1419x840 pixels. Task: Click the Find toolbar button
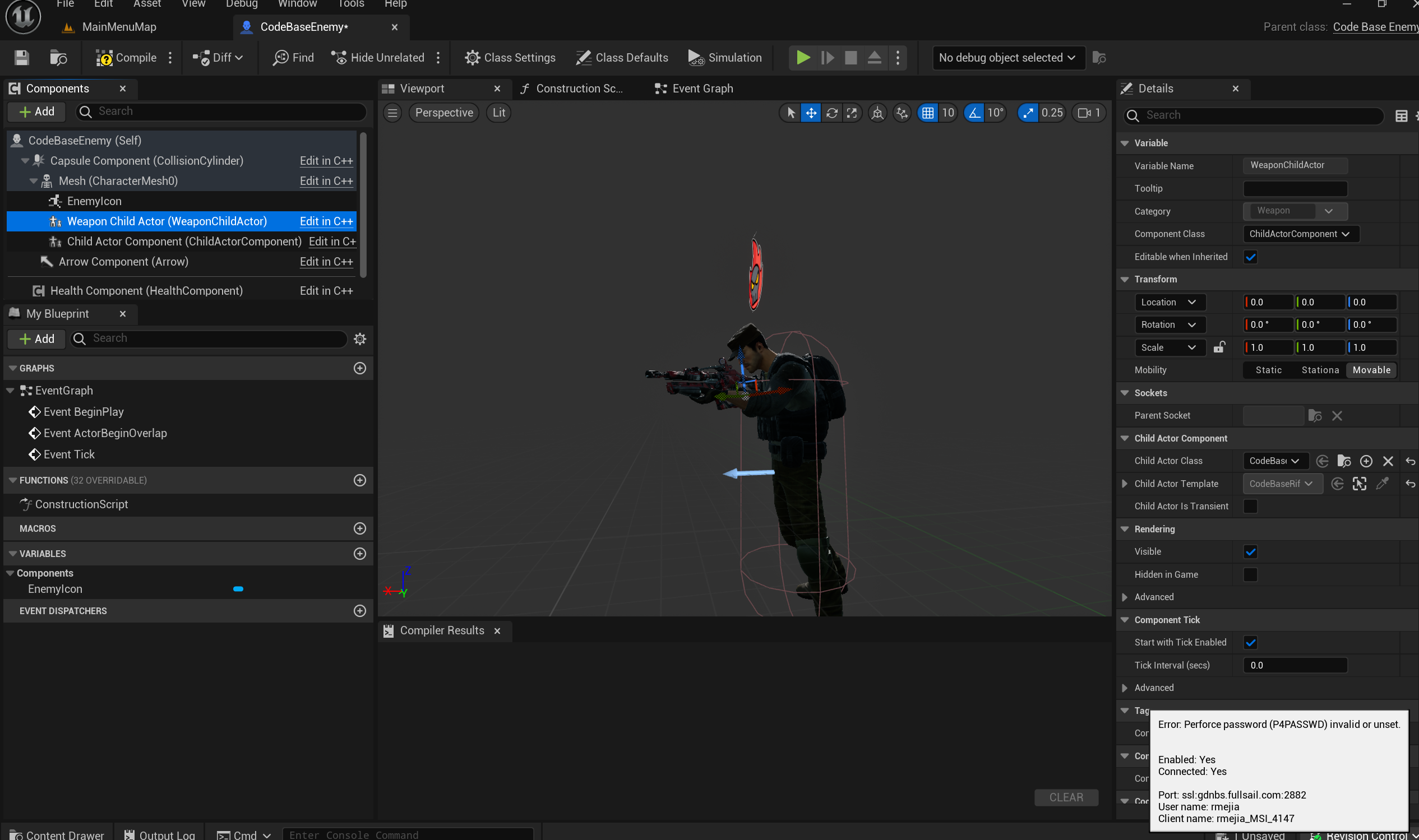pos(293,58)
